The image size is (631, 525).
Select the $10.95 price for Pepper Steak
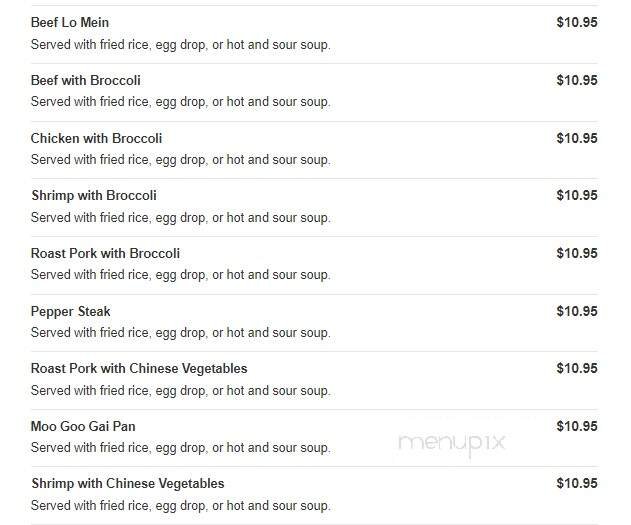(x=576, y=311)
